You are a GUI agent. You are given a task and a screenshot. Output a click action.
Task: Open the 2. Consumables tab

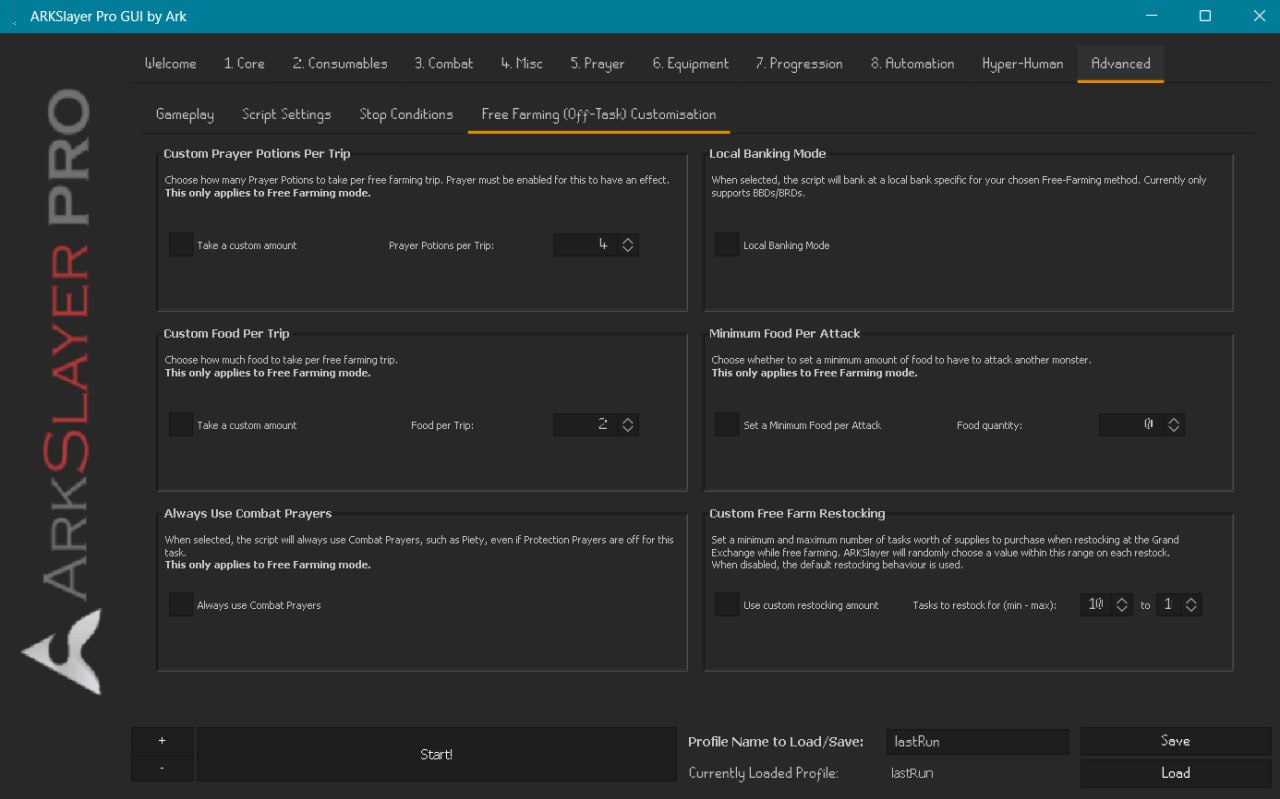pyautogui.click(x=340, y=63)
